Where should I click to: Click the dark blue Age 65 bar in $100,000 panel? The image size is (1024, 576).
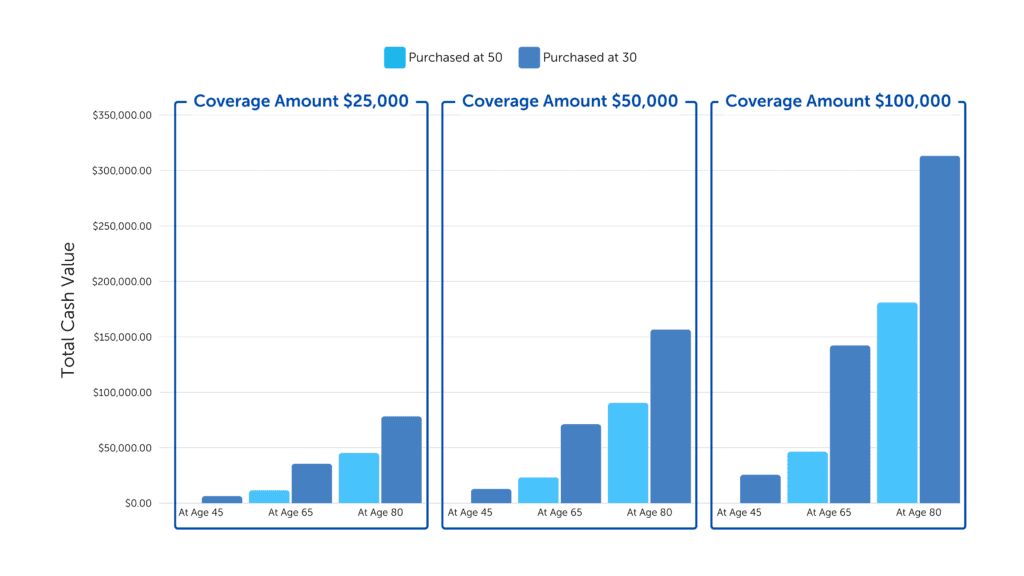click(x=849, y=424)
